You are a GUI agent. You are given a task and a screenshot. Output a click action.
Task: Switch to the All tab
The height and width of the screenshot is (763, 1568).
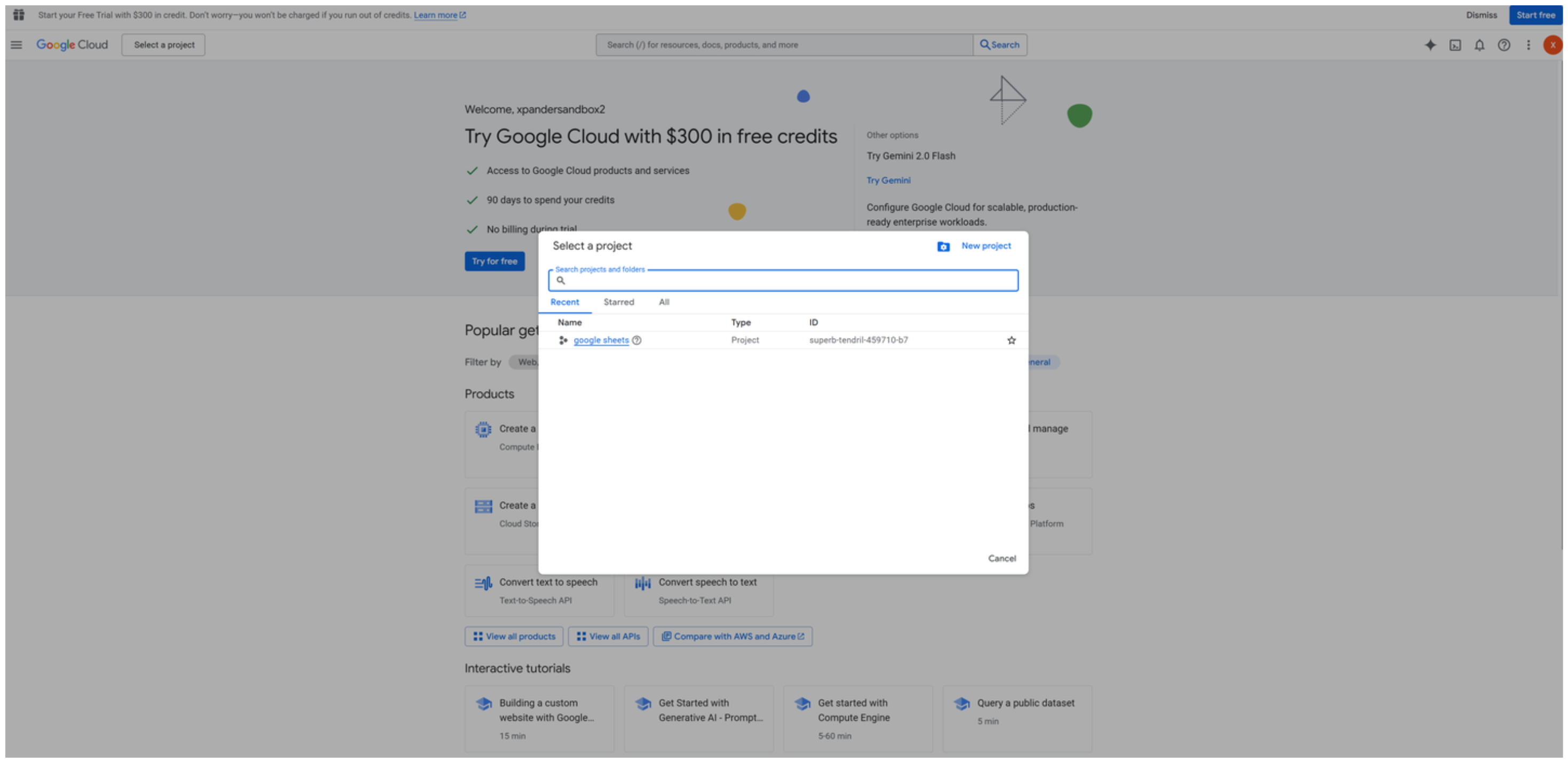664,302
